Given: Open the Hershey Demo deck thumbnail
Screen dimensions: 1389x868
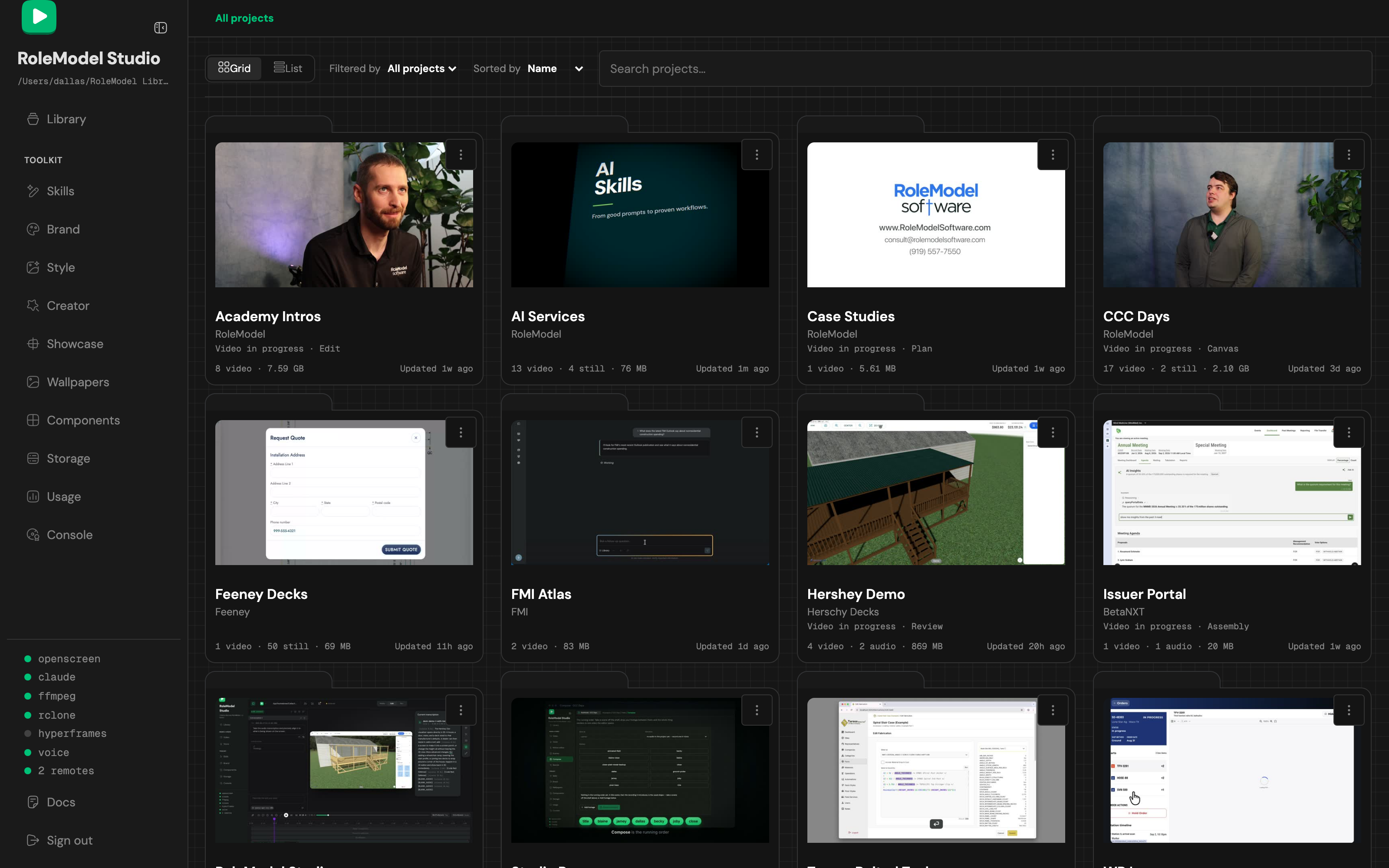Looking at the screenshot, I should [x=935, y=493].
